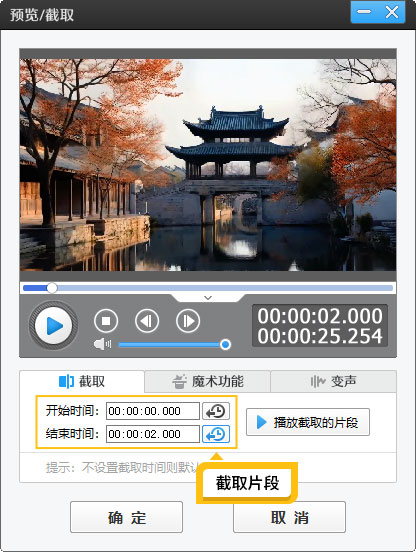Click the video preview image
416x552 pixels.
click(x=208, y=165)
